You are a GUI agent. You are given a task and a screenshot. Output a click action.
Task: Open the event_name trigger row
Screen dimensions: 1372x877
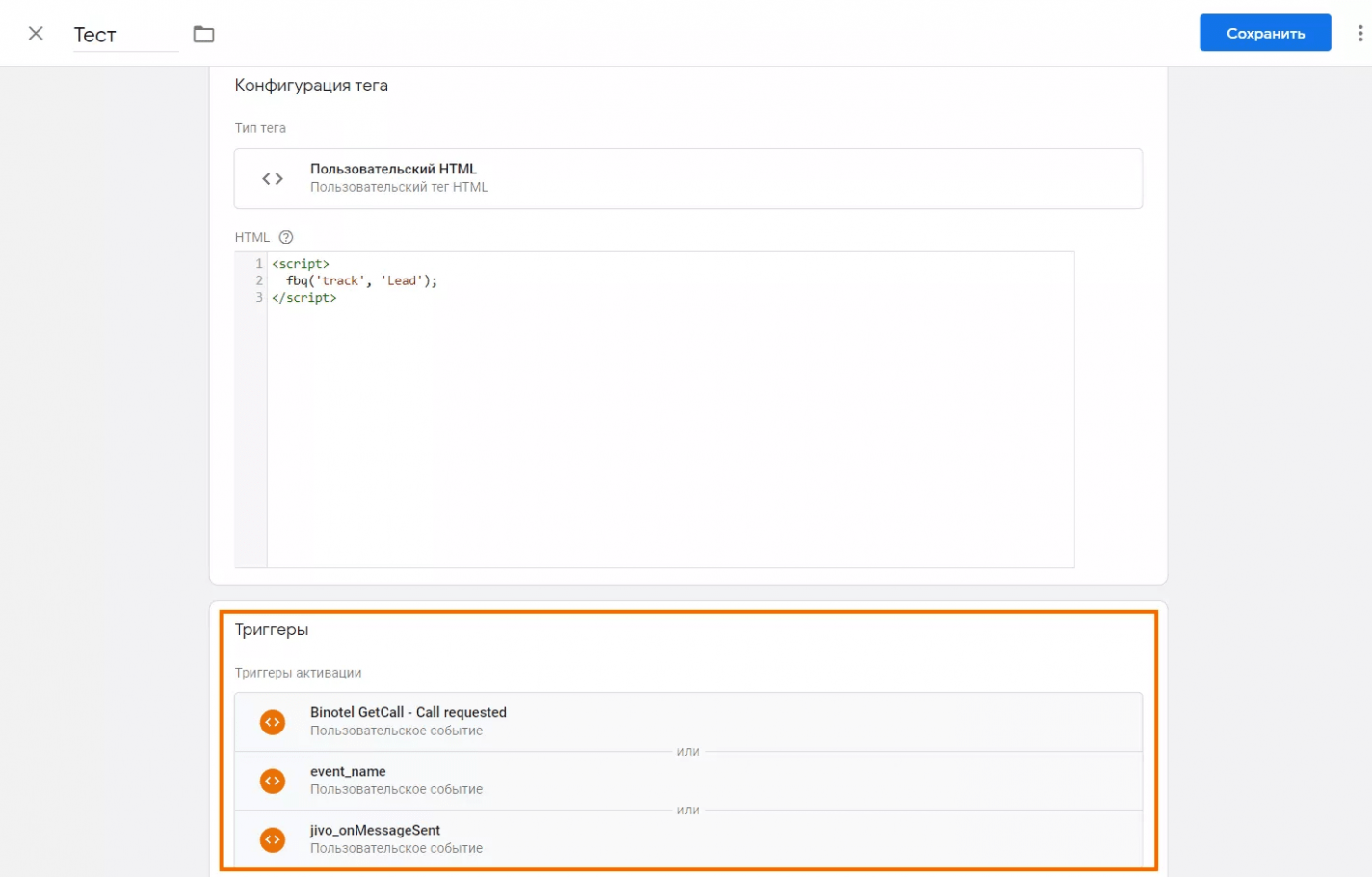point(688,781)
